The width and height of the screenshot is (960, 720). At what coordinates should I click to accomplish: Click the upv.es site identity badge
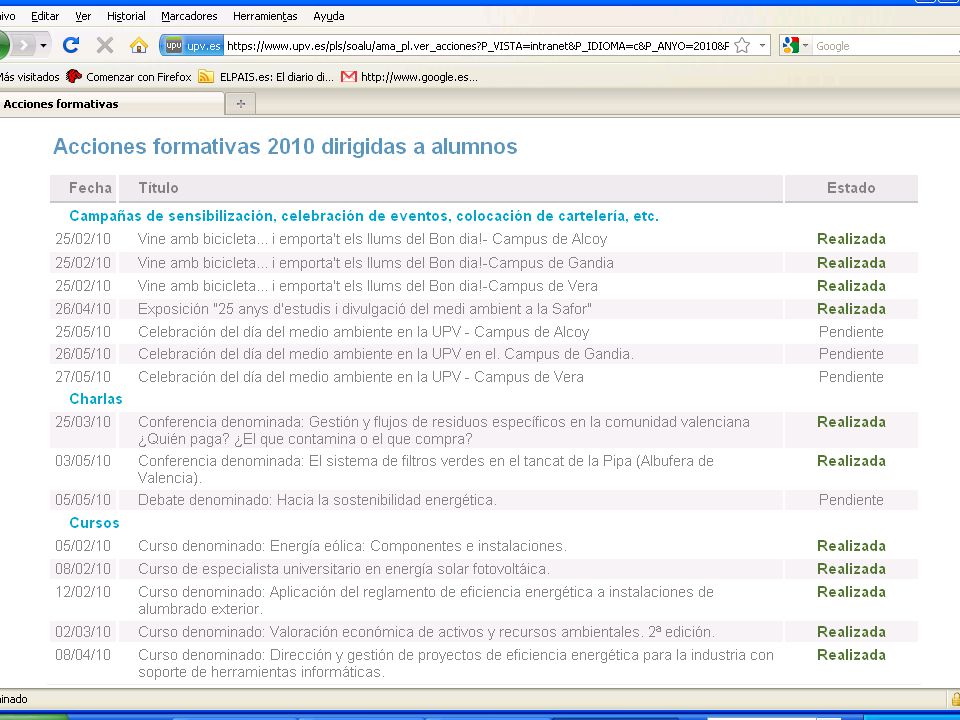192,45
